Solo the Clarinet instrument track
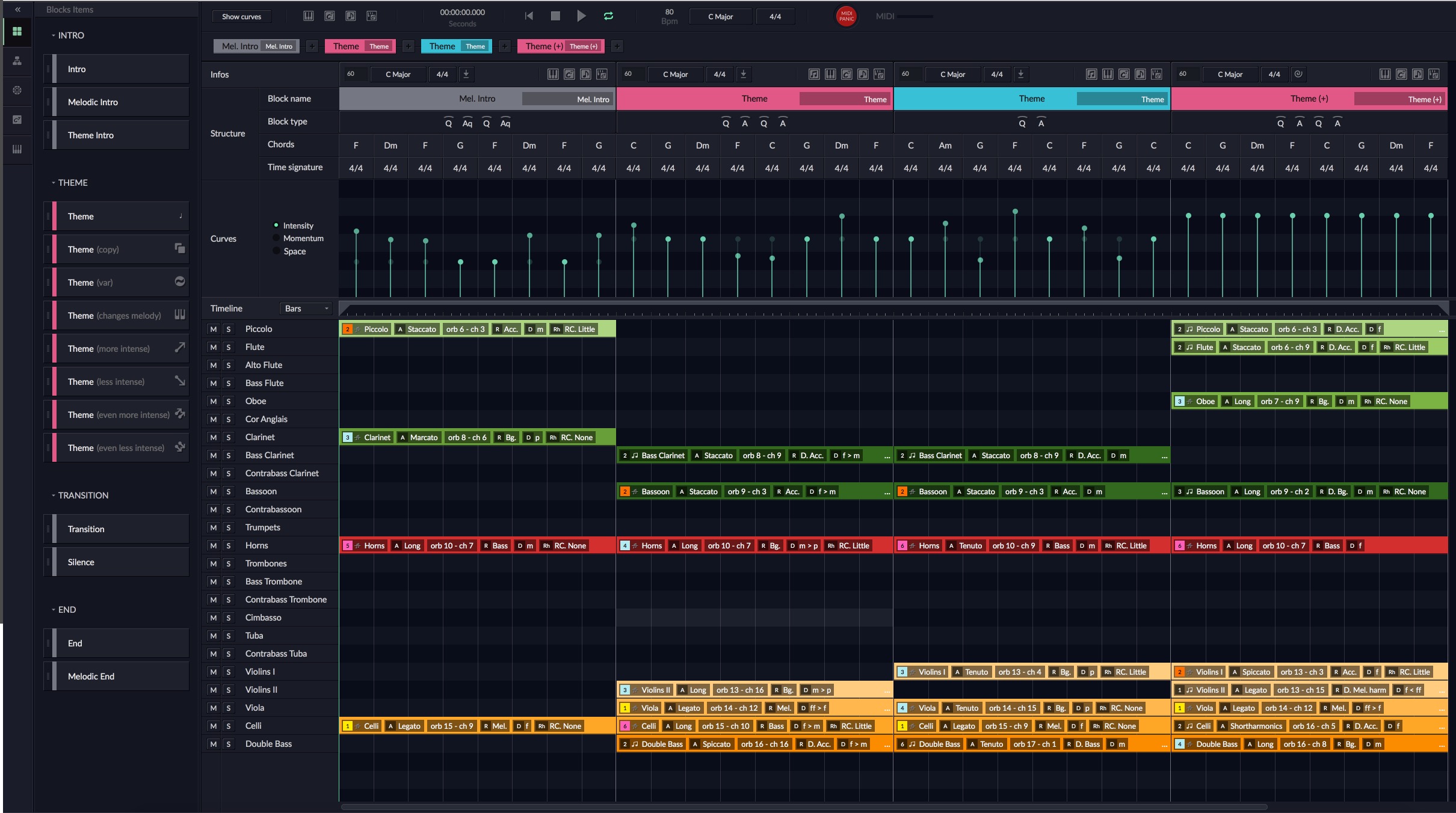 [228, 437]
